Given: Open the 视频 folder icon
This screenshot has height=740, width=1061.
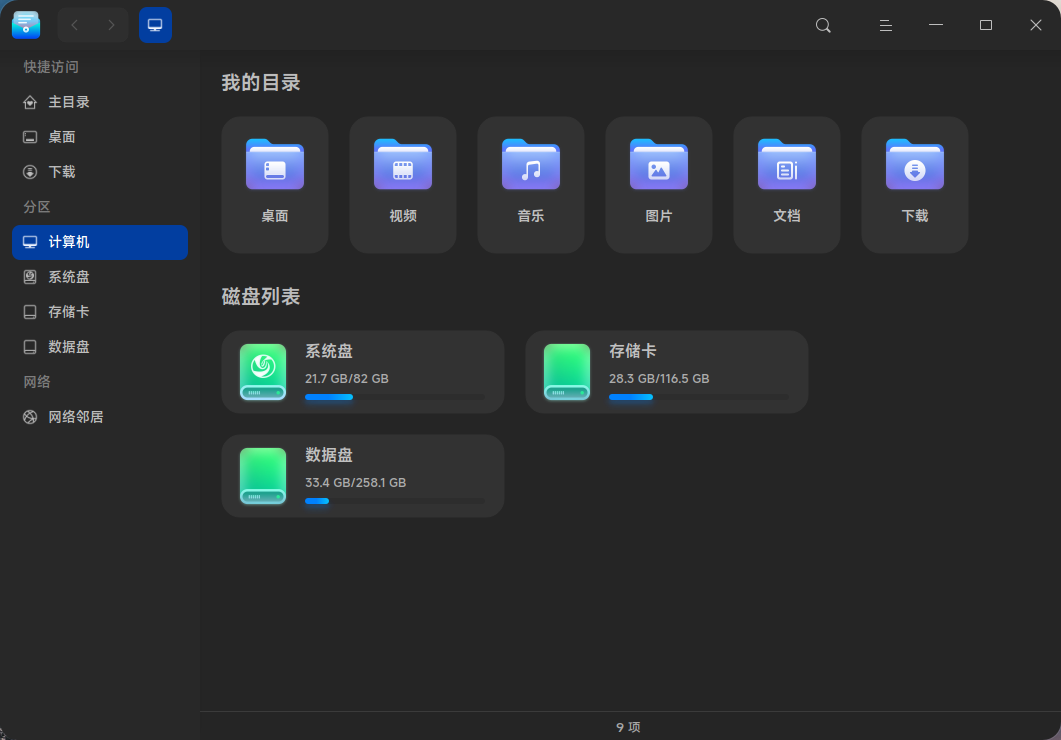Looking at the screenshot, I should coord(403,164).
